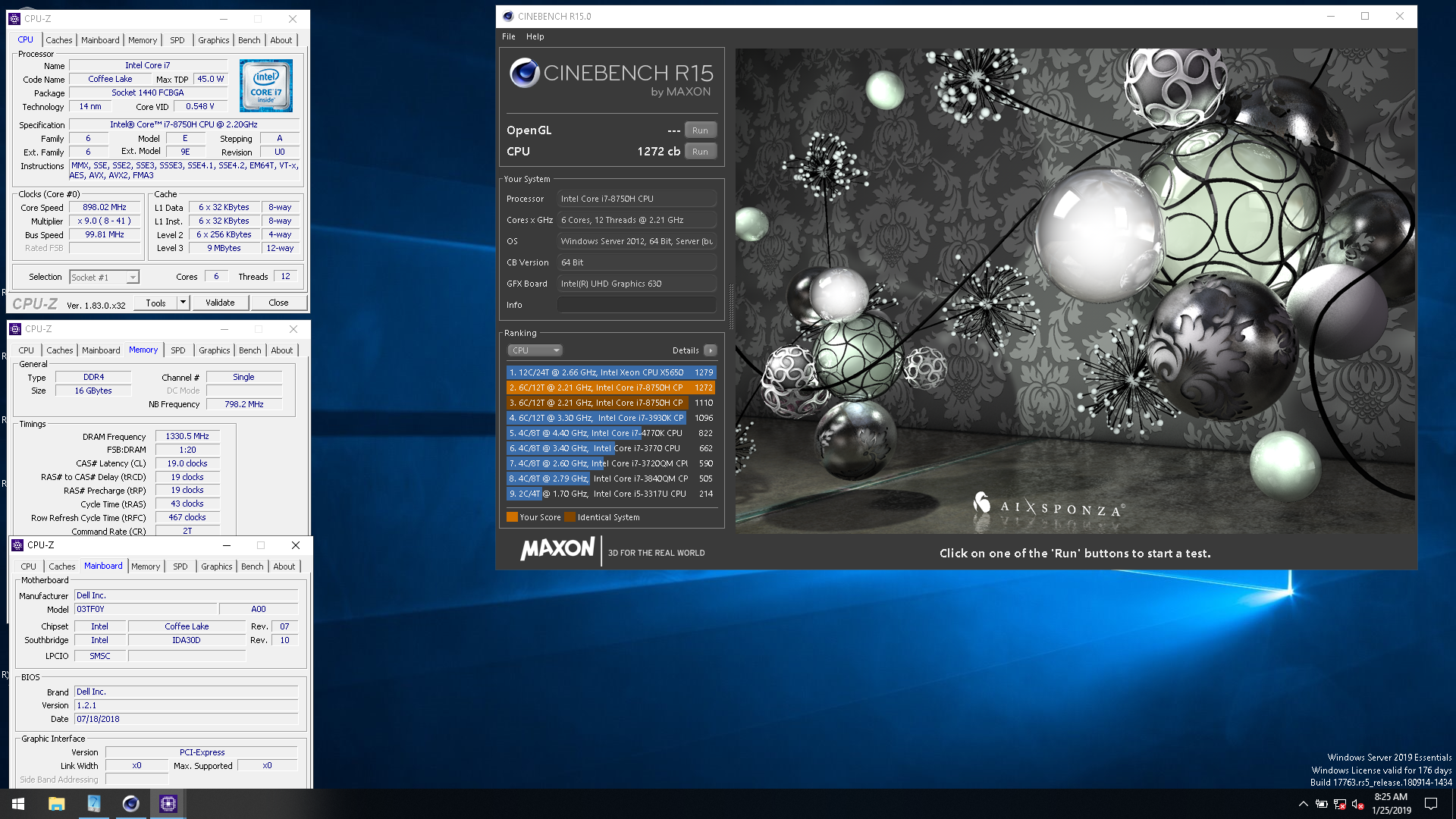1456x819 pixels.
Task: Switch to CPU tab in Memory CPU-Z window
Action: coord(27,350)
